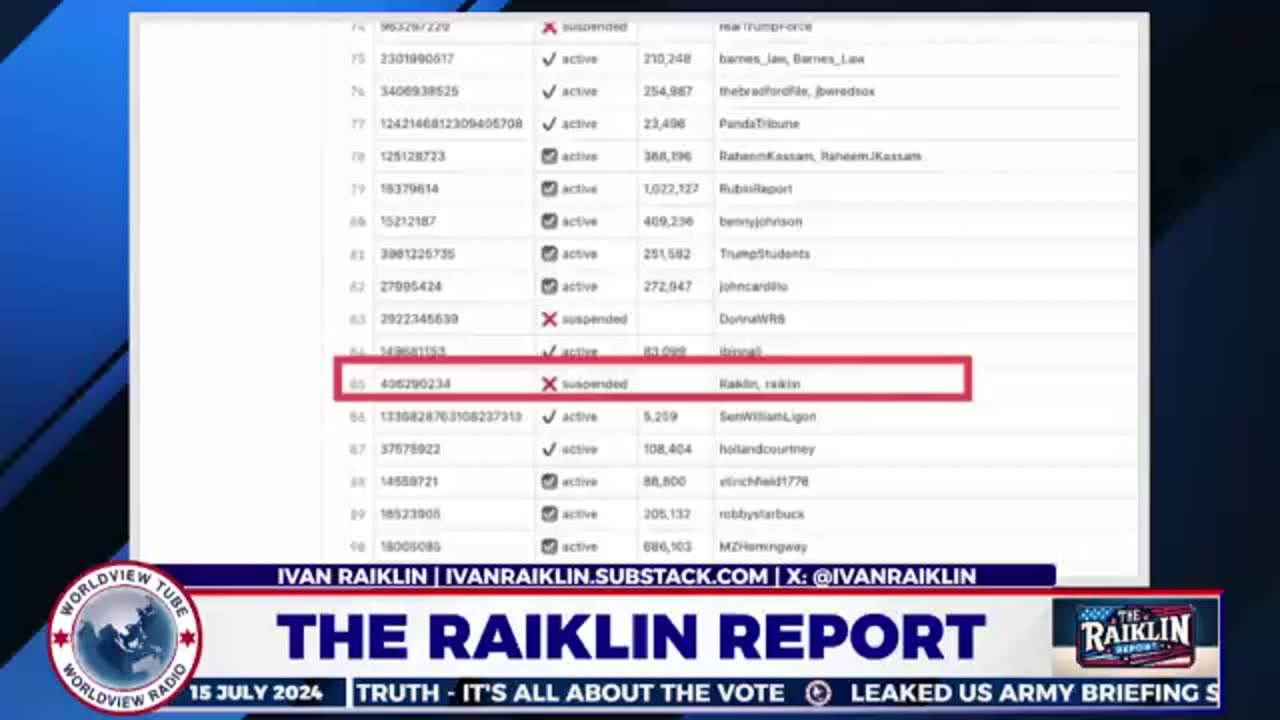Click the follower count 272,947
Image resolution: width=1280 pixels, height=720 pixels.
tap(667, 286)
